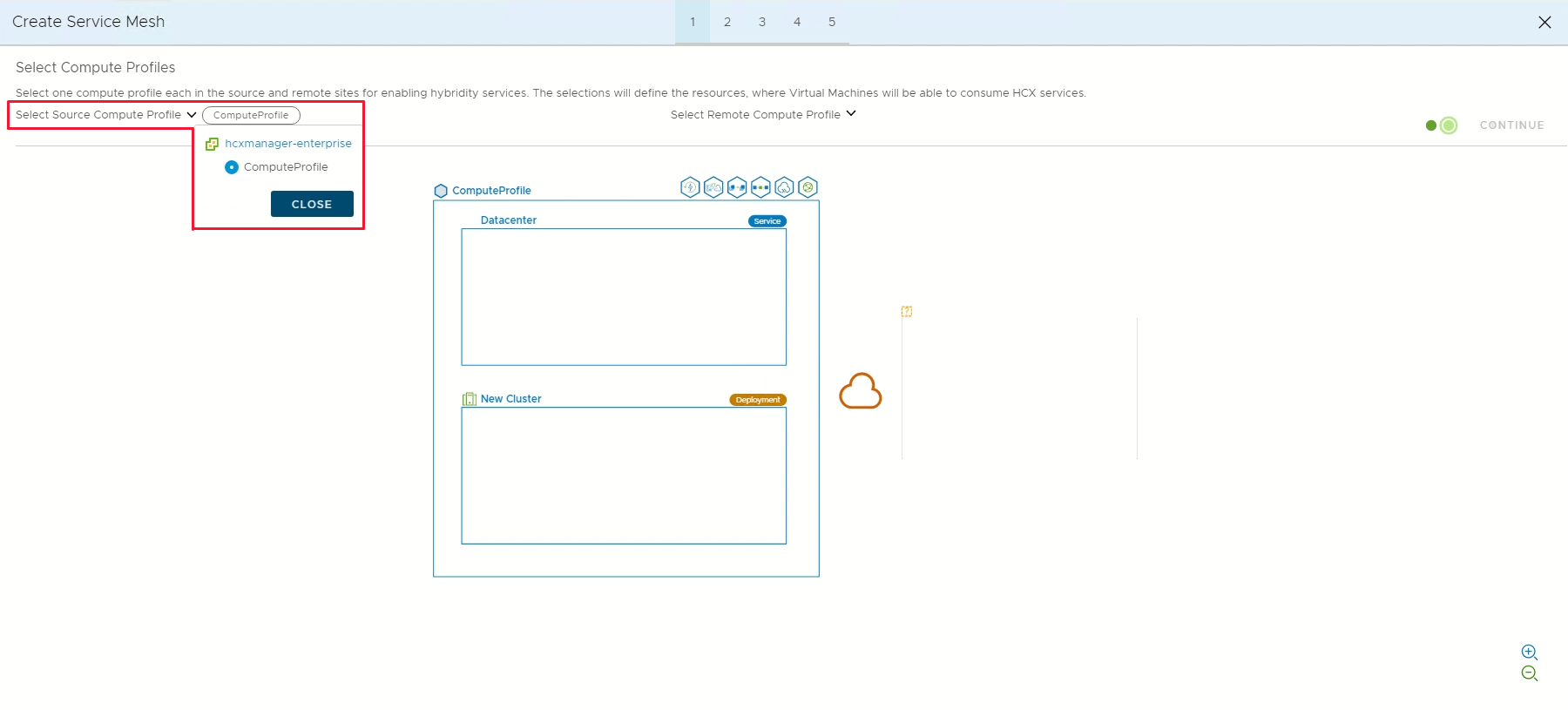Click the orange Deployment badge
The image size is (1568, 710).
758,400
